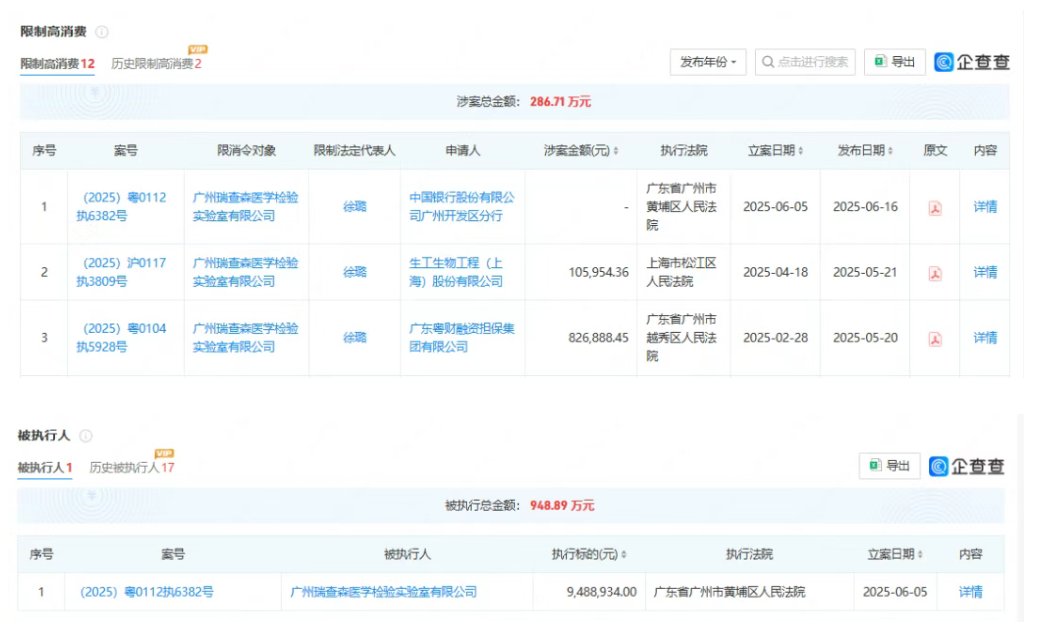Image resolution: width=1050 pixels, height=642 pixels.
Task: Click the 点击进行搜索 search field
Action: tap(805, 62)
